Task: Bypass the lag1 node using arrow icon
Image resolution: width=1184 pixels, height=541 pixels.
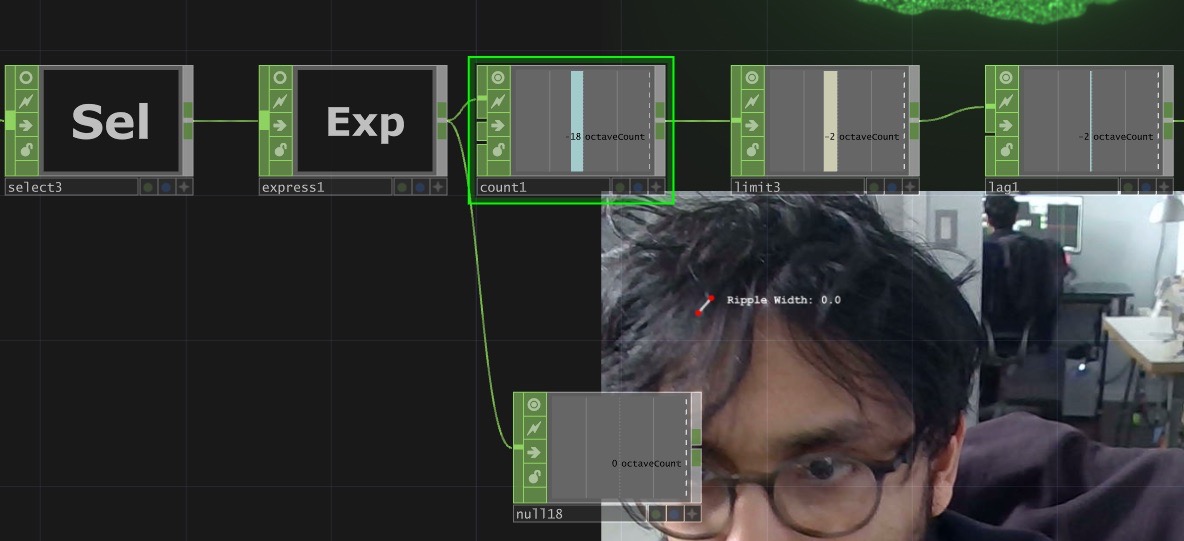Action: [1006, 125]
